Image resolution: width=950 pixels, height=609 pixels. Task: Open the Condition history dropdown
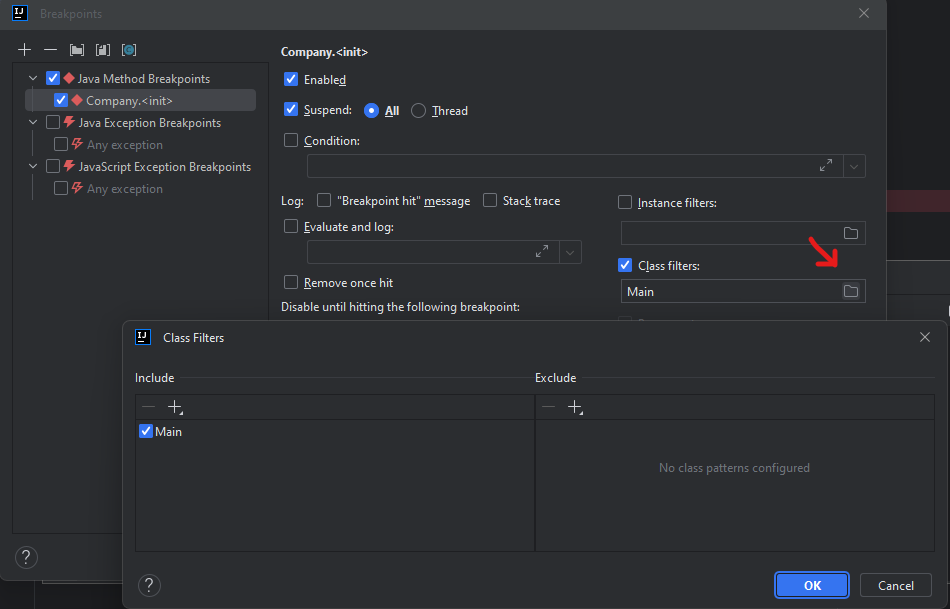[x=854, y=166]
